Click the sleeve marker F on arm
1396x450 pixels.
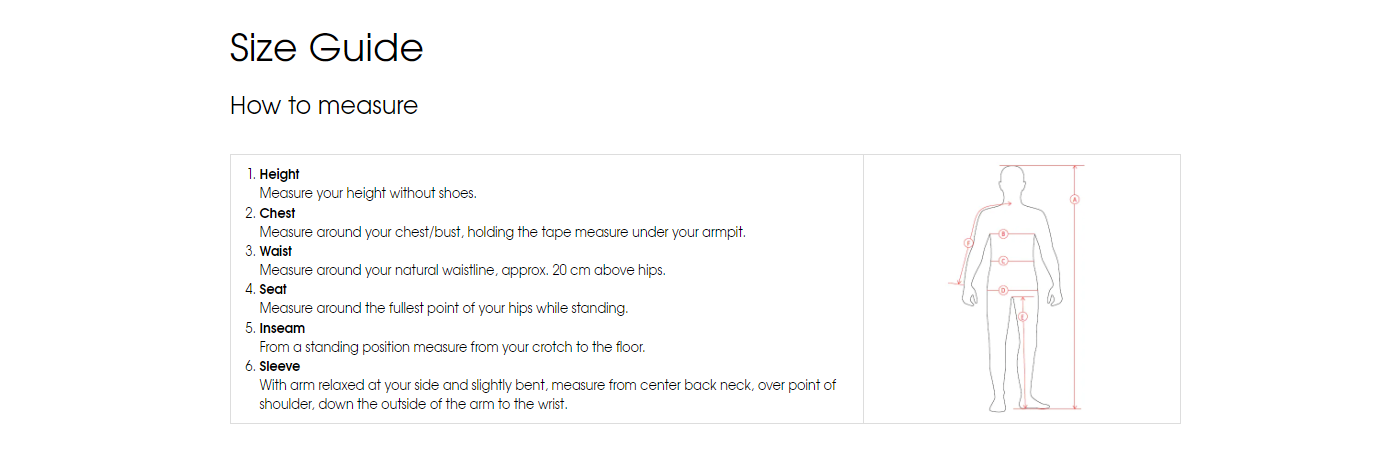click(968, 243)
